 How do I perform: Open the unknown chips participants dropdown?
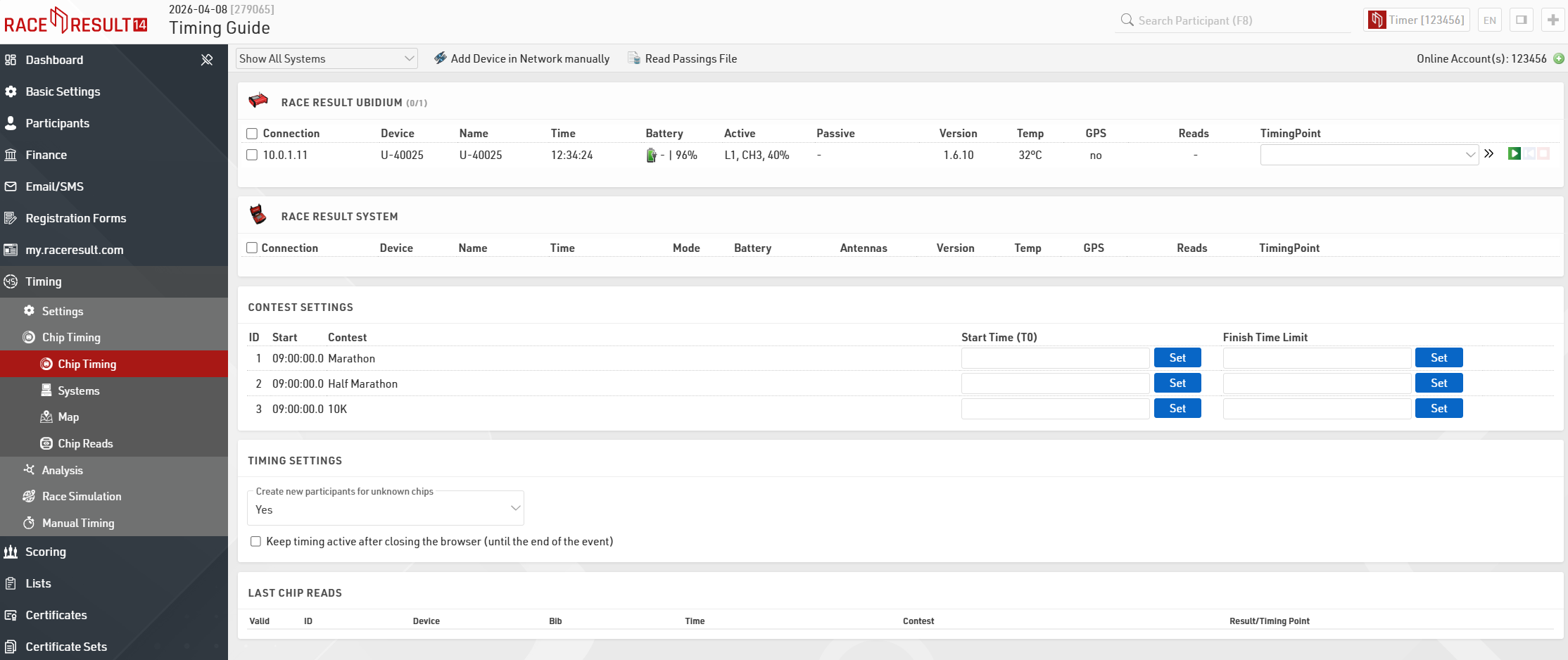coord(386,509)
